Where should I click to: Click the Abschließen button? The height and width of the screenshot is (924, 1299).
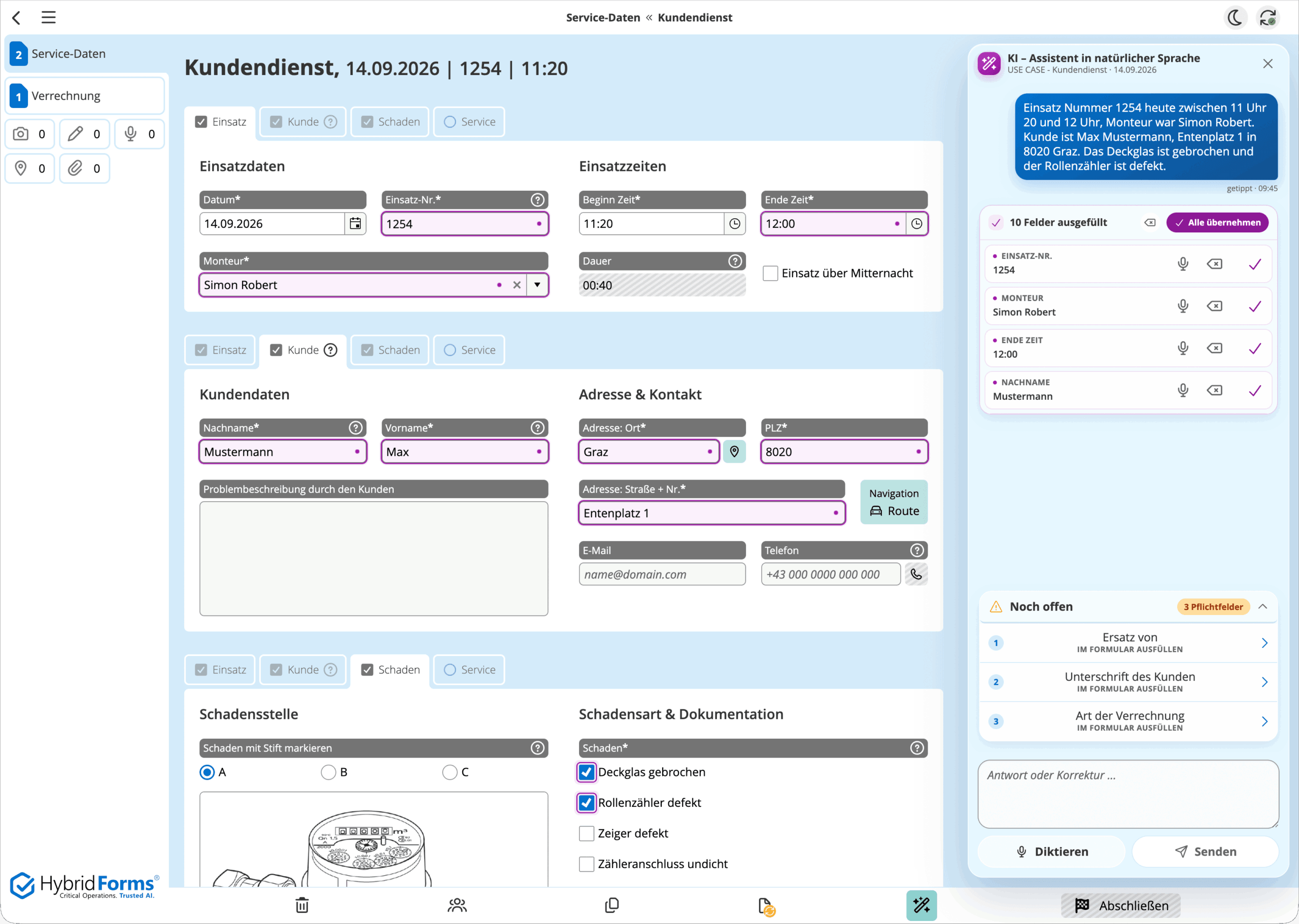tap(1120, 905)
